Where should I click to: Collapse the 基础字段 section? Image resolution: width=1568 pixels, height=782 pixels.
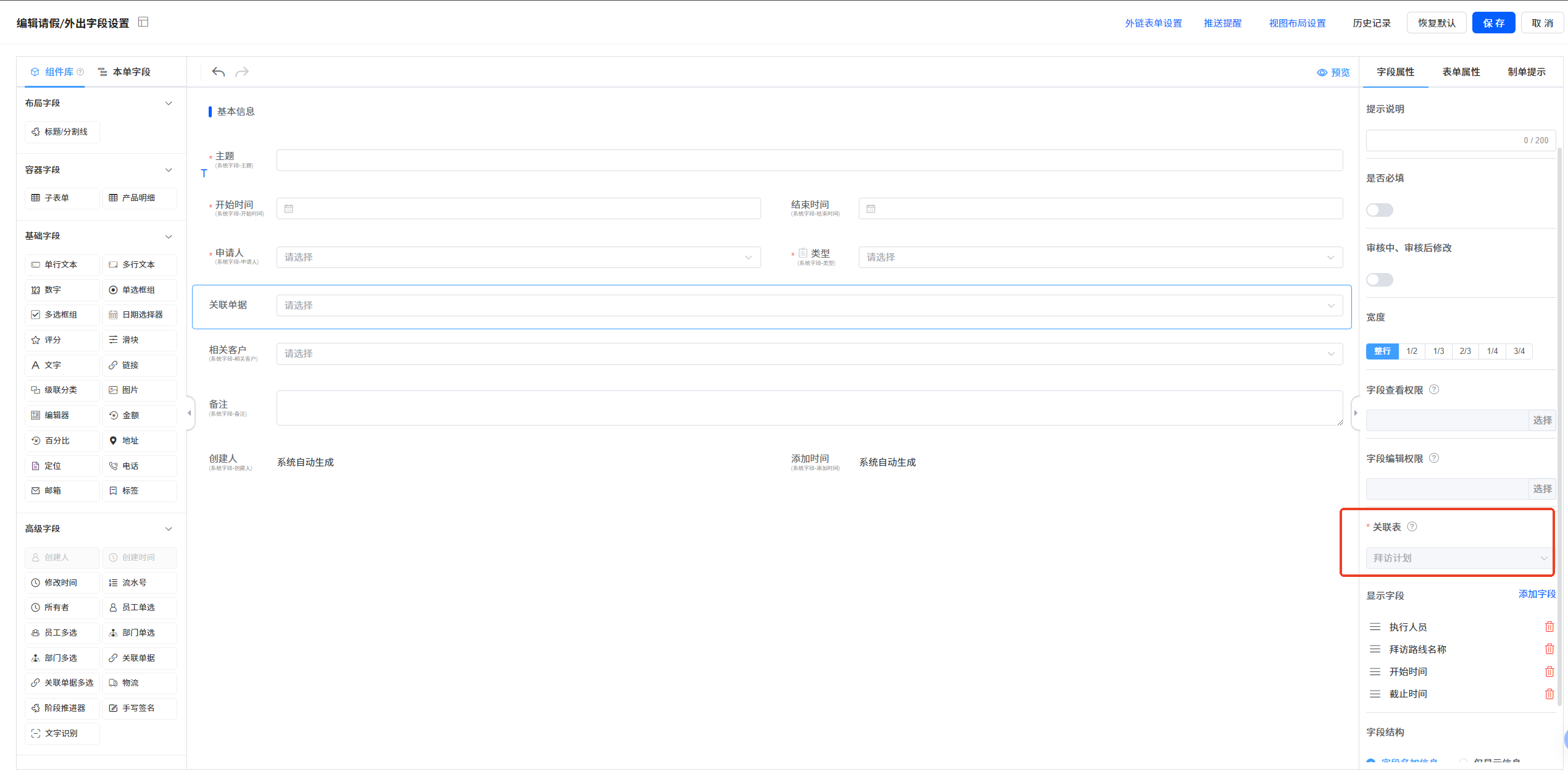169,237
